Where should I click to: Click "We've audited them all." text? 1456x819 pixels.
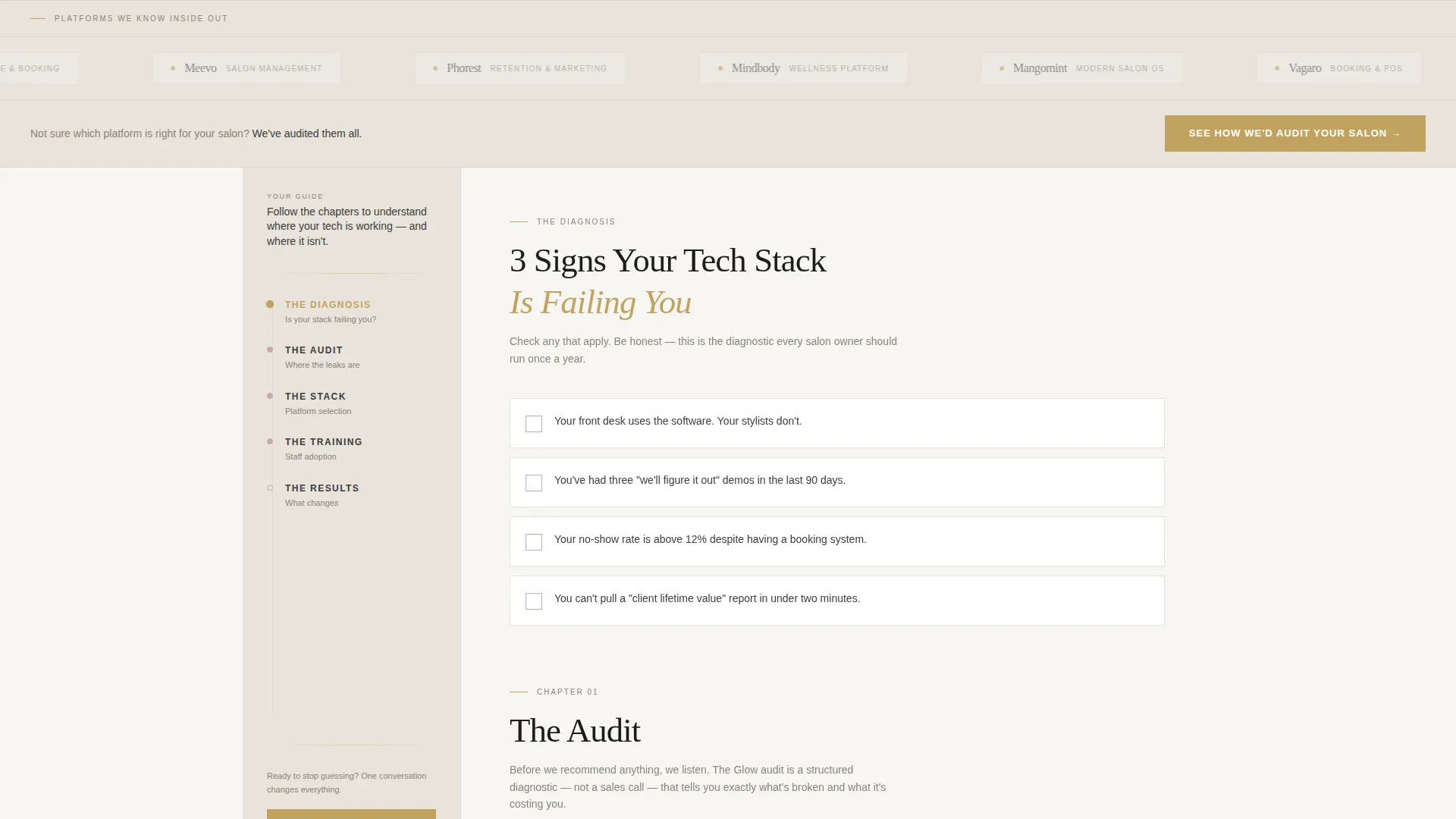coord(307,133)
